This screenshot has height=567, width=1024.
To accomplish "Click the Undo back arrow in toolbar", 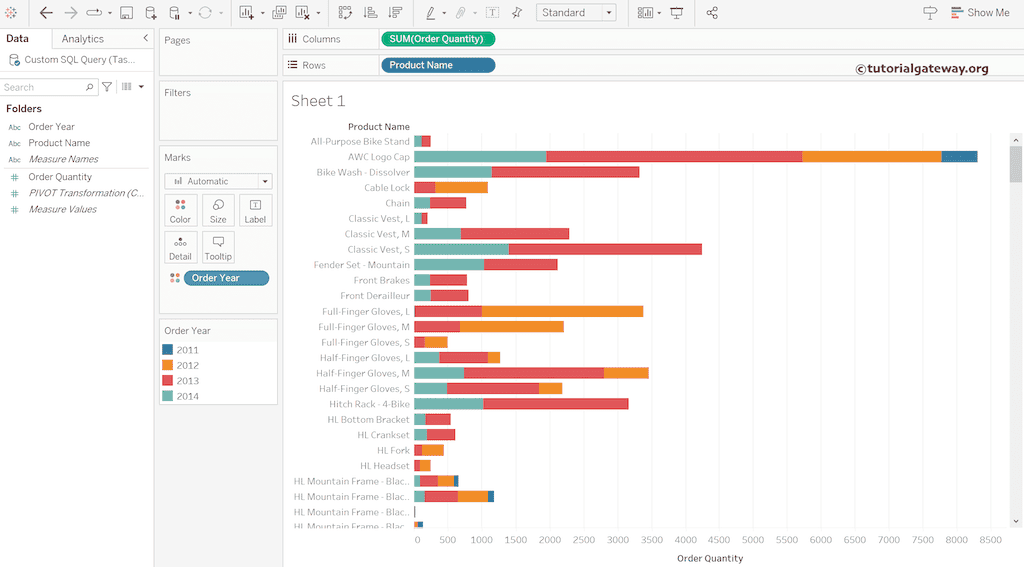I will tap(46, 13).
